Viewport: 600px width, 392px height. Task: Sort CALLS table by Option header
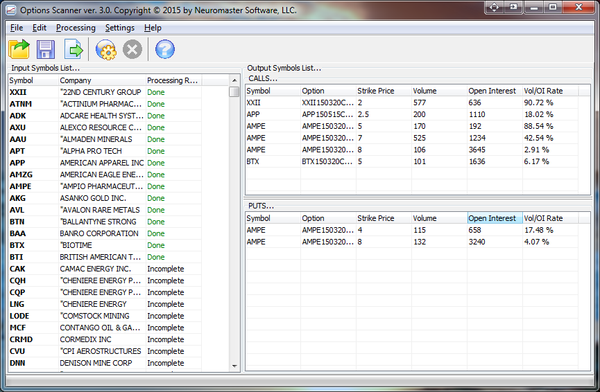(x=328, y=91)
